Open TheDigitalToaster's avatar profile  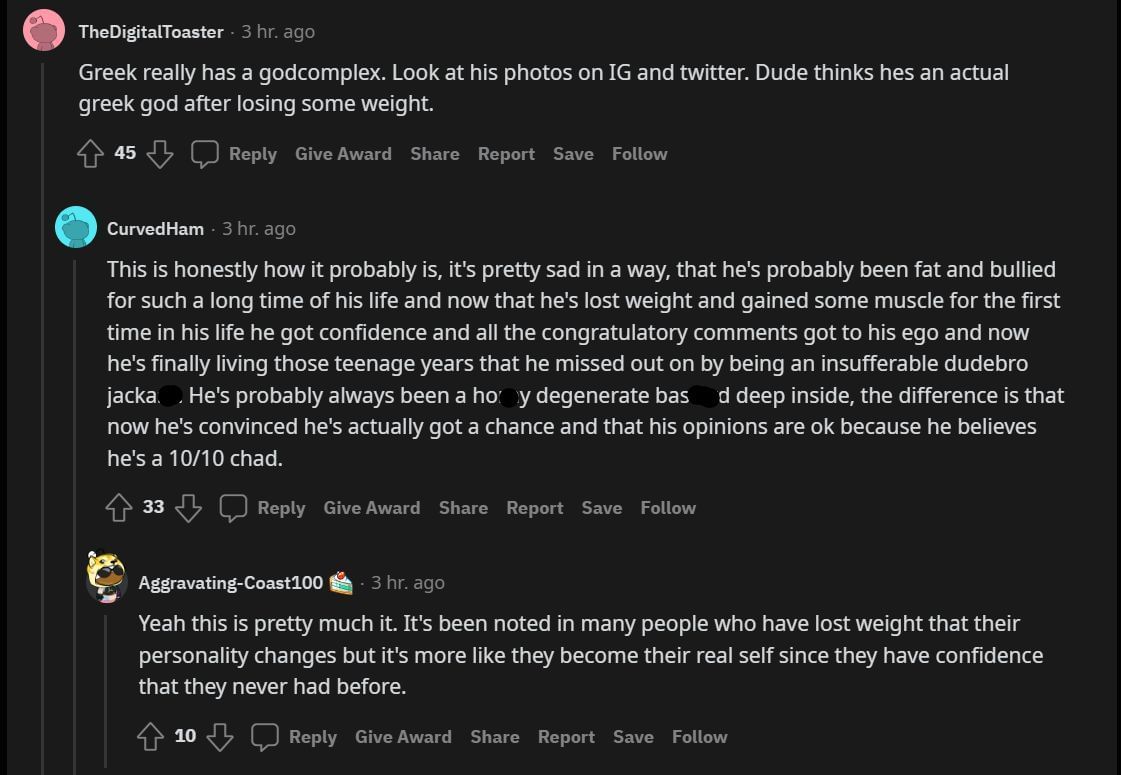point(44,31)
